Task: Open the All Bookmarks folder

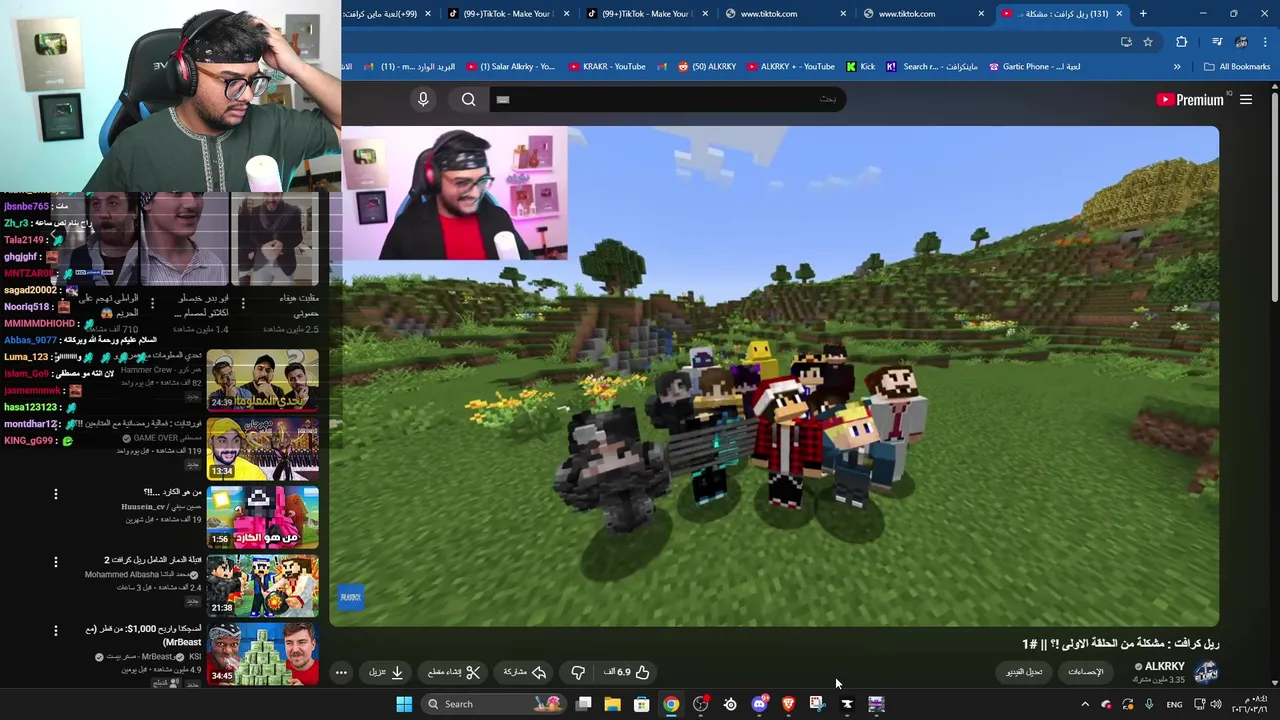Action: (x=1237, y=67)
